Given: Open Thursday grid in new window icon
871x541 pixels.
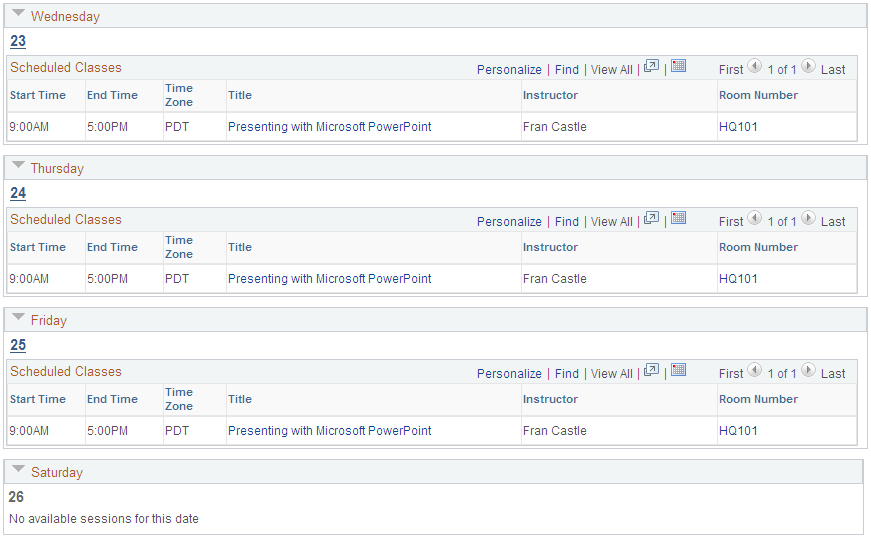Looking at the screenshot, I should [x=651, y=218].
